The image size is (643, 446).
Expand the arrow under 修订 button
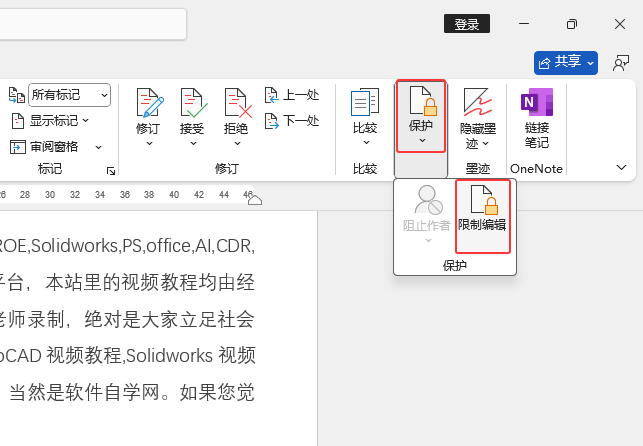149,143
